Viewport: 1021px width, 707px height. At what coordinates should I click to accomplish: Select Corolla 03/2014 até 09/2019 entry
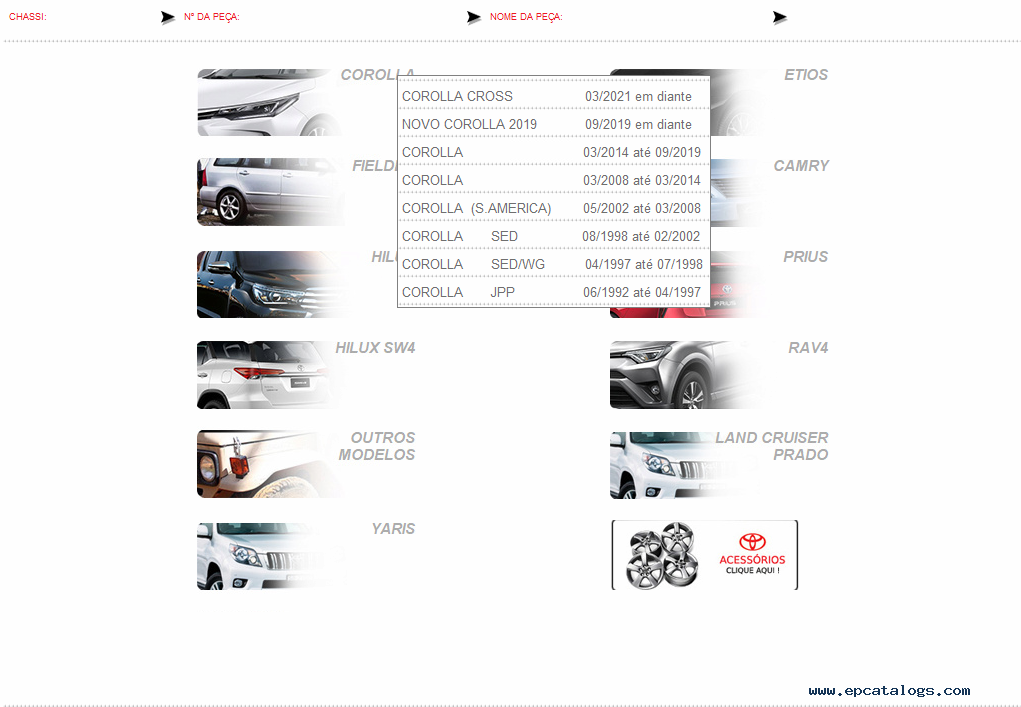tap(552, 152)
